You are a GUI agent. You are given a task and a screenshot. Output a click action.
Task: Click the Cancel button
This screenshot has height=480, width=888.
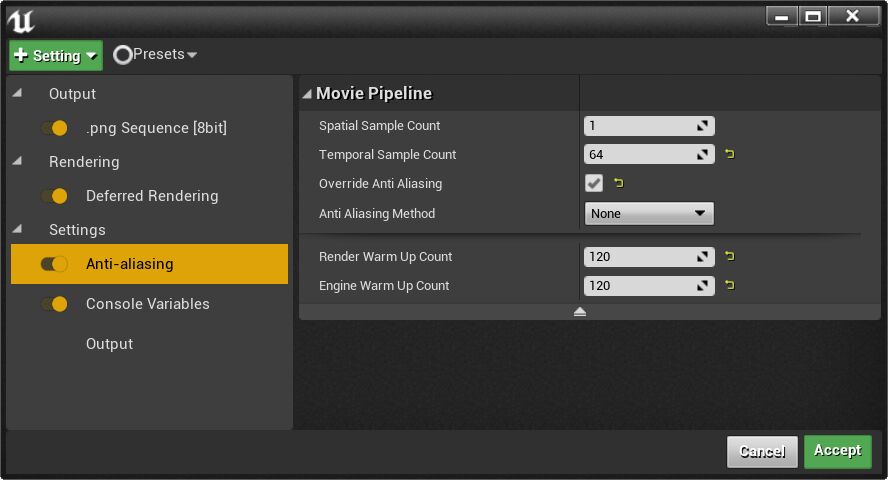coord(762,451)
